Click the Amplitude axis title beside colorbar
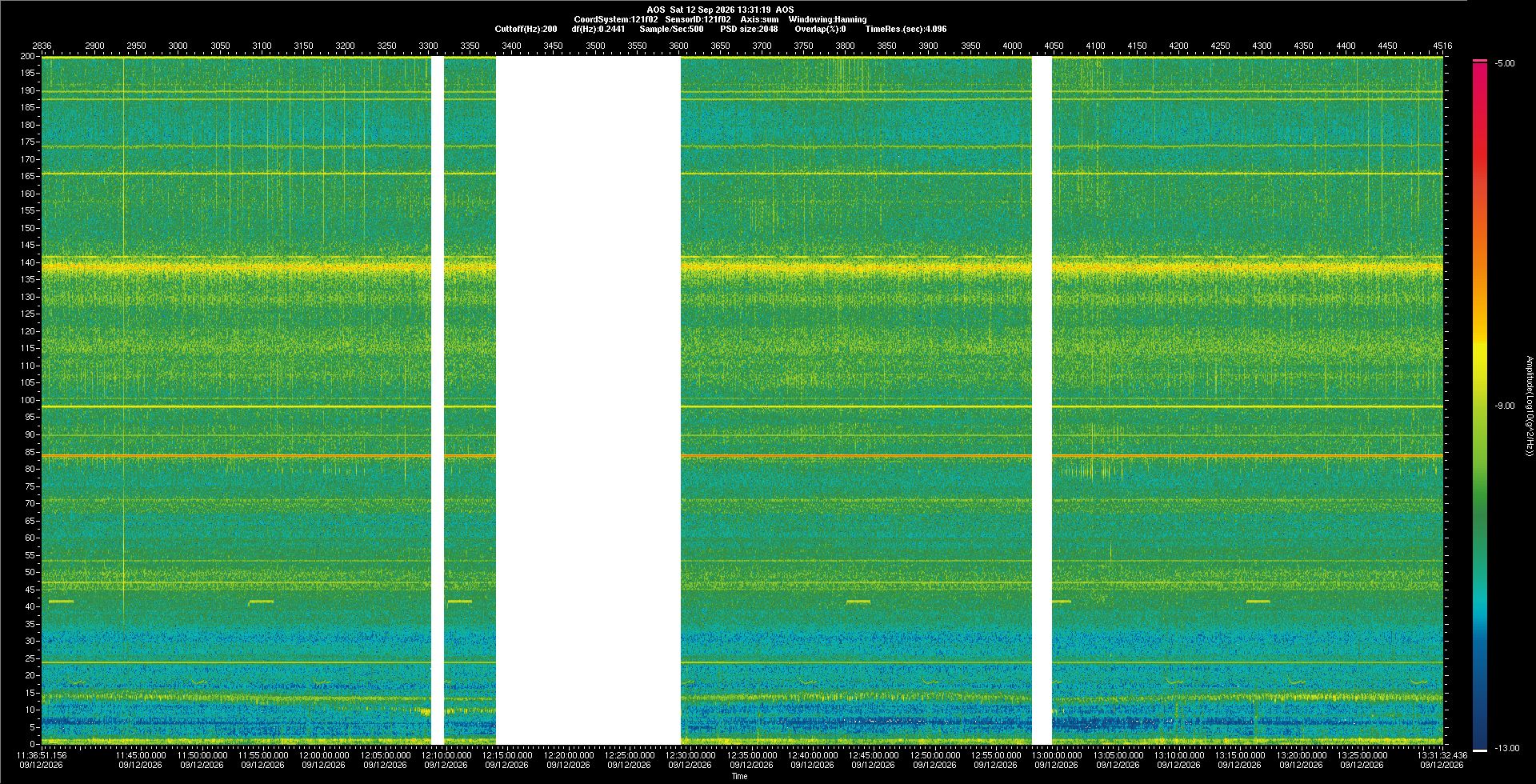The image size is (1536, 784). click(1529, 406)
